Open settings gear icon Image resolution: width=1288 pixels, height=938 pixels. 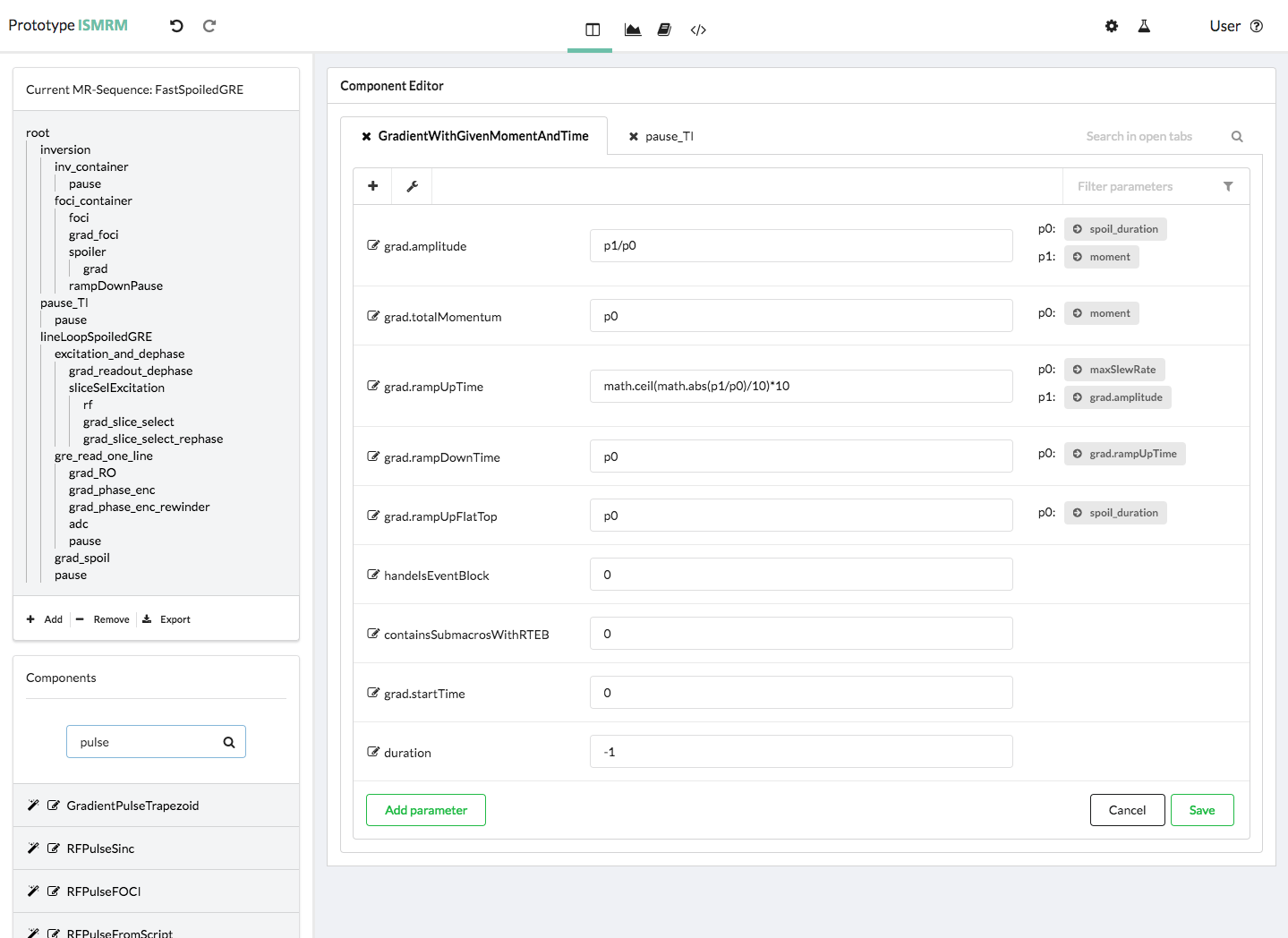tap(1112, 26)
